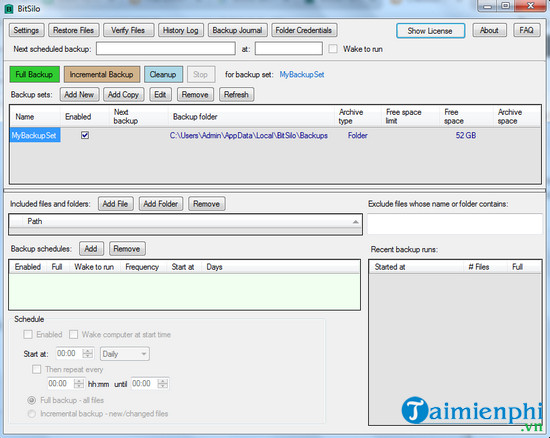Start a Full Backup with green button
Image resolution: width=550 pixels, height=438 pixels.
pyautogui.click(x=34, y=74)
